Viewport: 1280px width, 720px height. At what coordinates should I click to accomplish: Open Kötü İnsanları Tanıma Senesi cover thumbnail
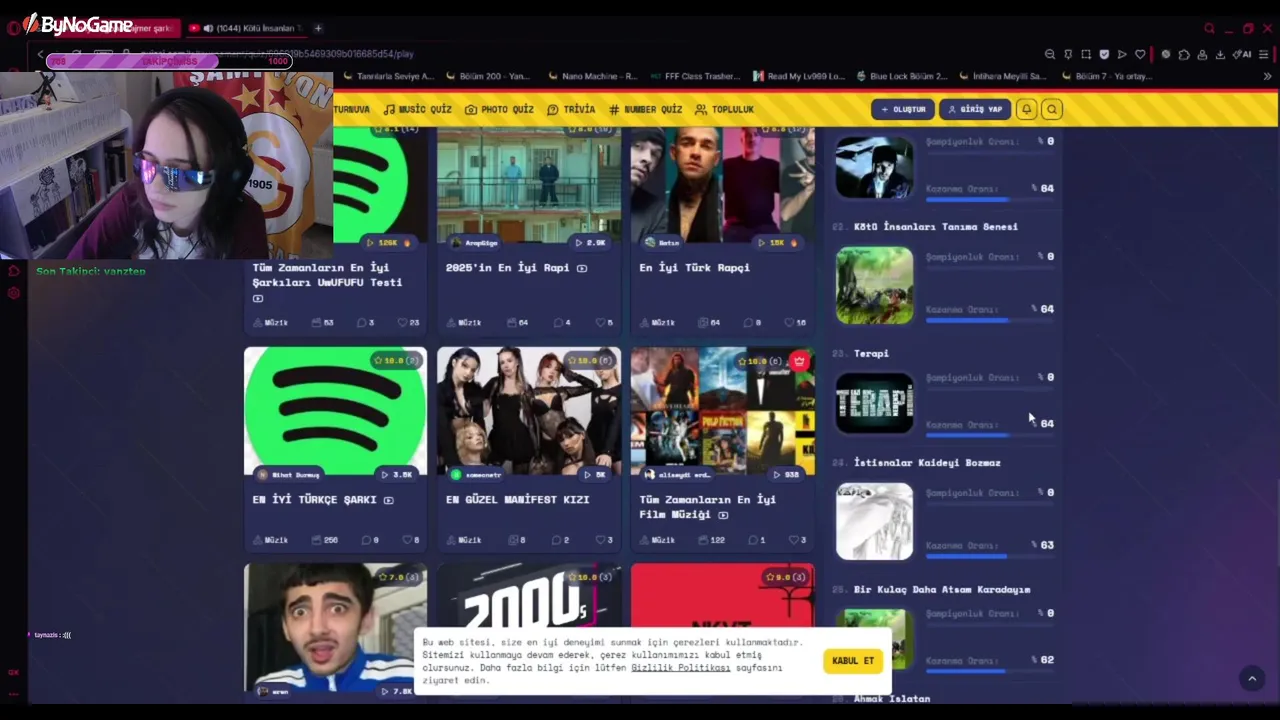pos(874,286)
